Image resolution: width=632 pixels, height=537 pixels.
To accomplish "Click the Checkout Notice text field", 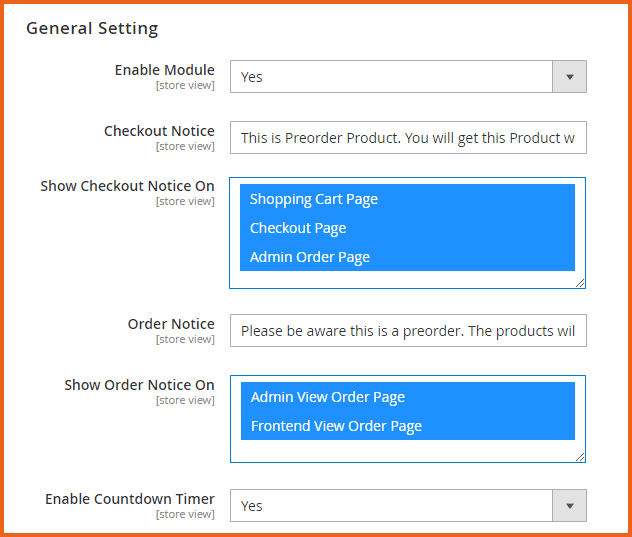I will pyautogui.click(x=407, y=138).
